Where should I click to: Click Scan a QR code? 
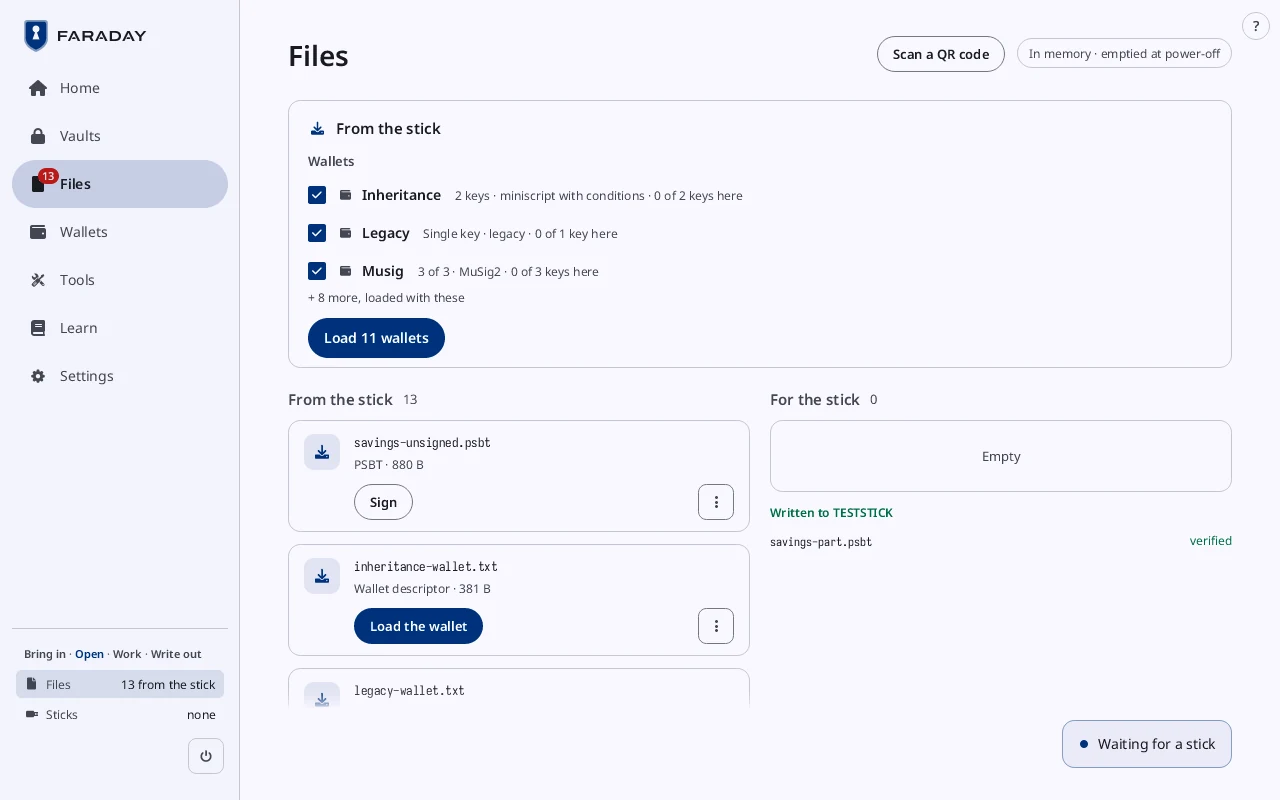941,54
